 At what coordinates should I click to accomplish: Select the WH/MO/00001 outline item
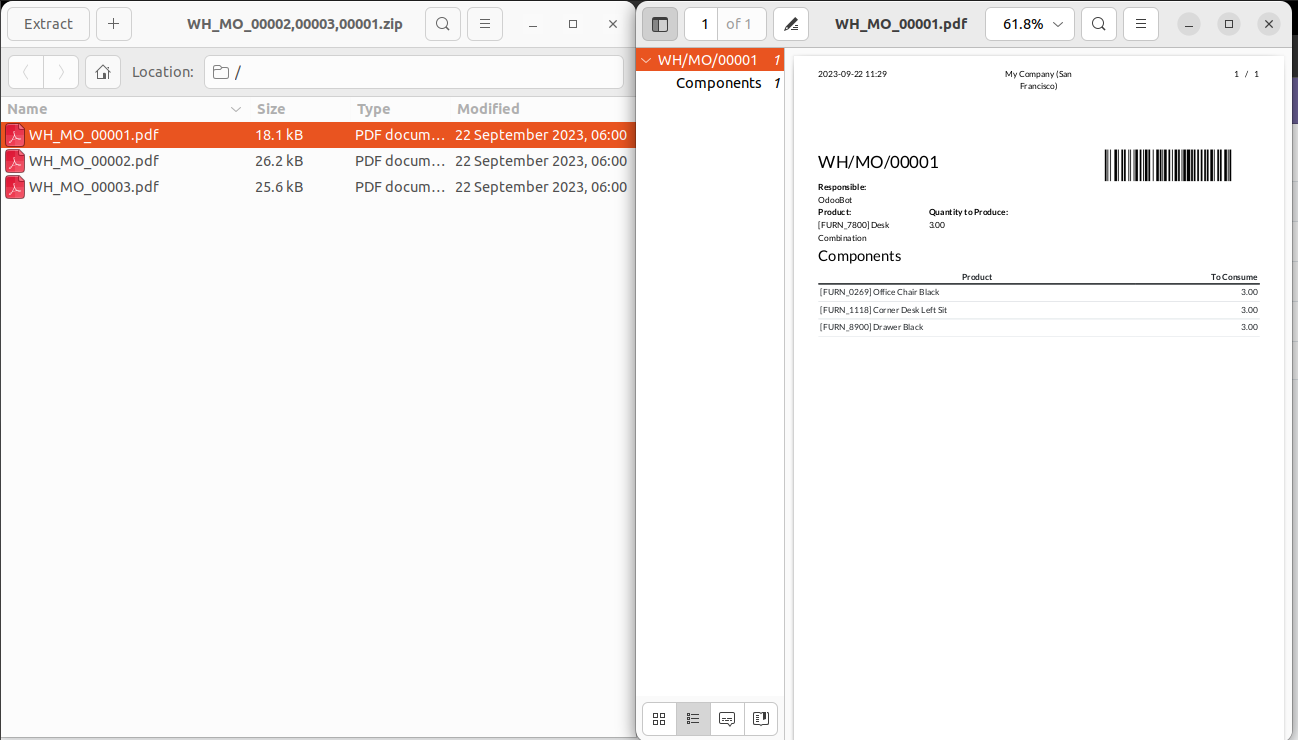click(x=708, y=60)
